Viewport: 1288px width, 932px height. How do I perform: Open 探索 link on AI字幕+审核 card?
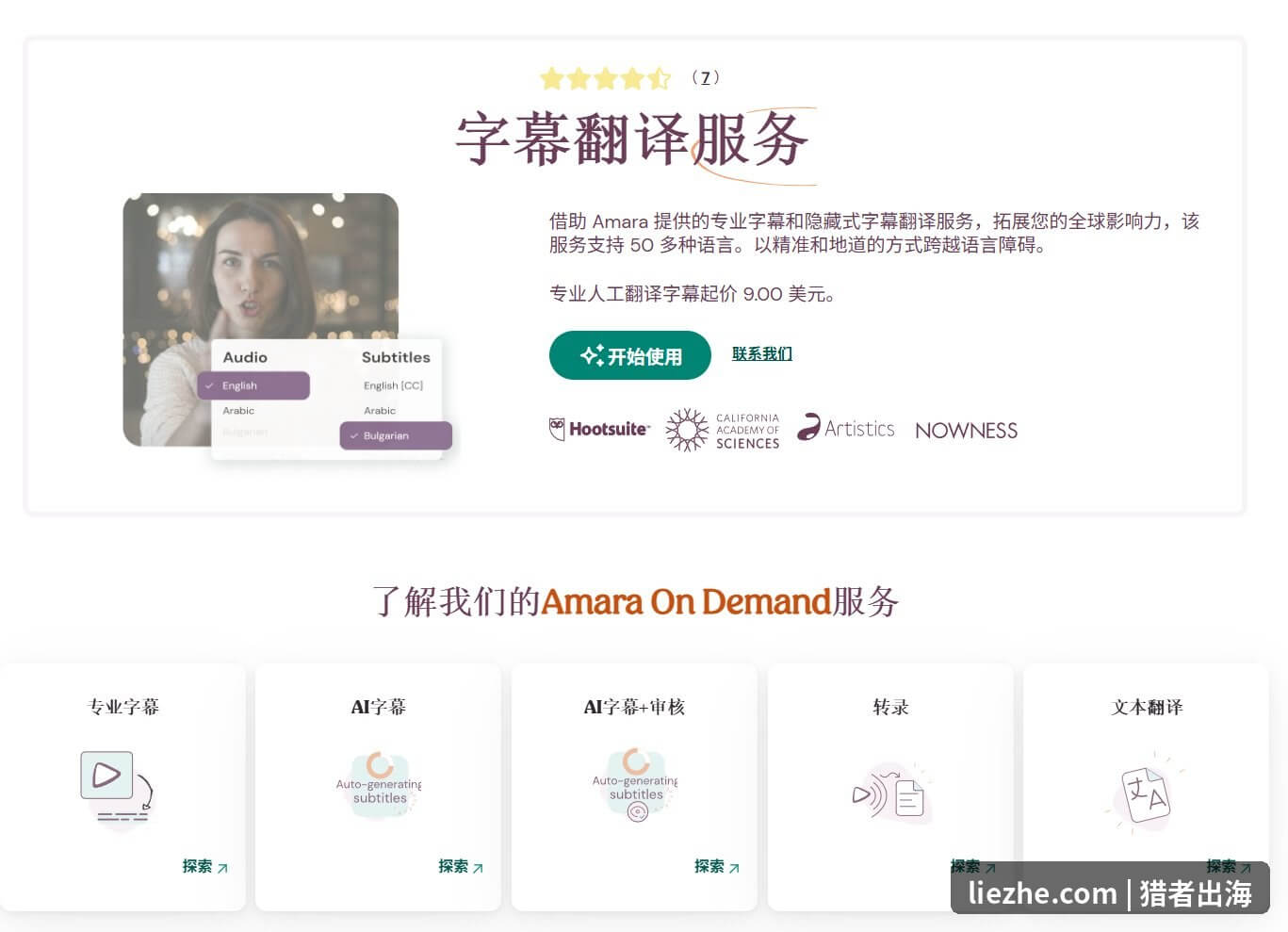[717, 866]
